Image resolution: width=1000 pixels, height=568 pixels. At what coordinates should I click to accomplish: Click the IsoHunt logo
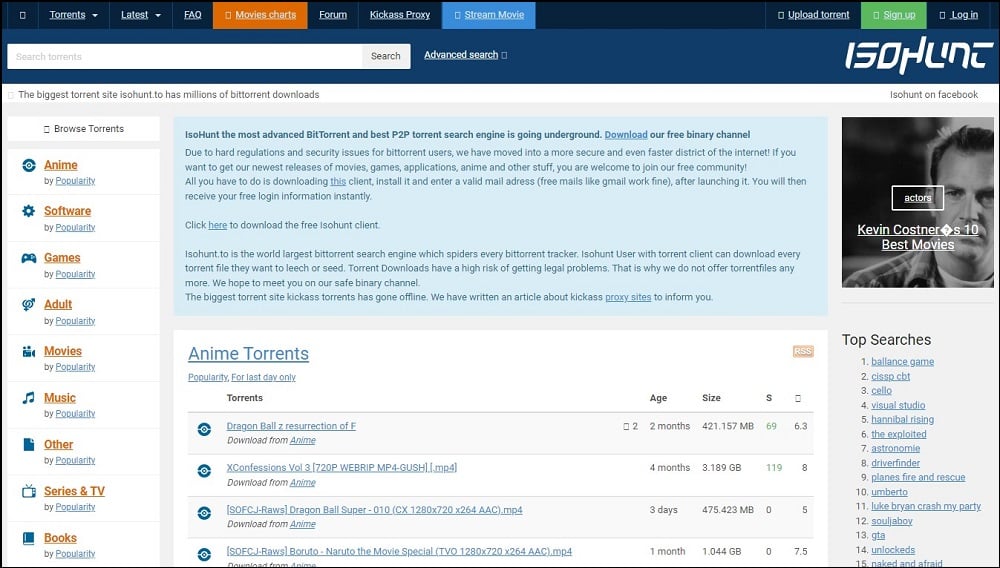[x=919, y=54]
